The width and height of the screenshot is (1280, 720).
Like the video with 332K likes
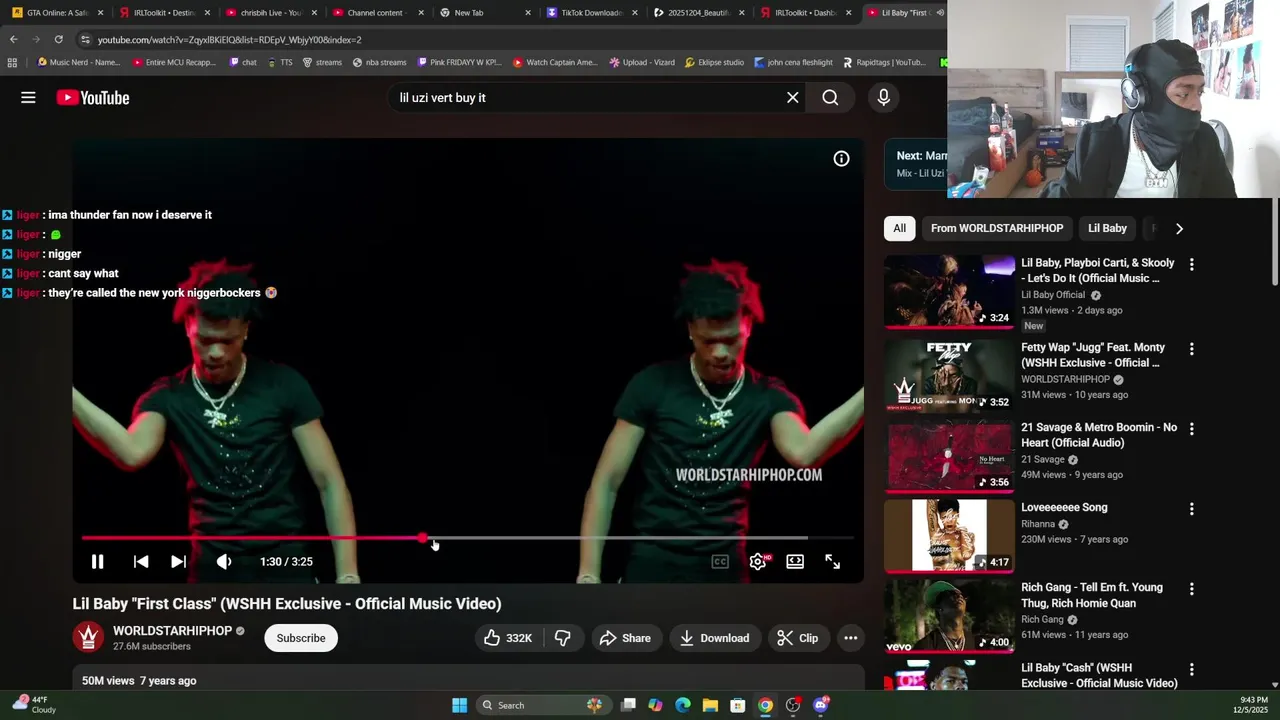point(508,638)
